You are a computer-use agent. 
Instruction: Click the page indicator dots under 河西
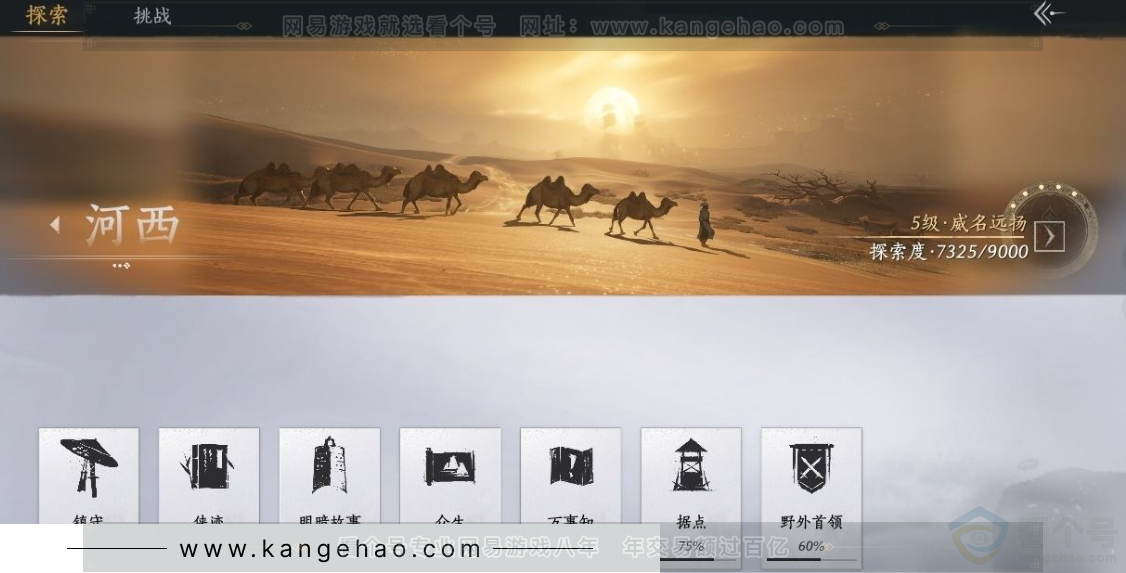pyautogui.click(x=121, y=266)
